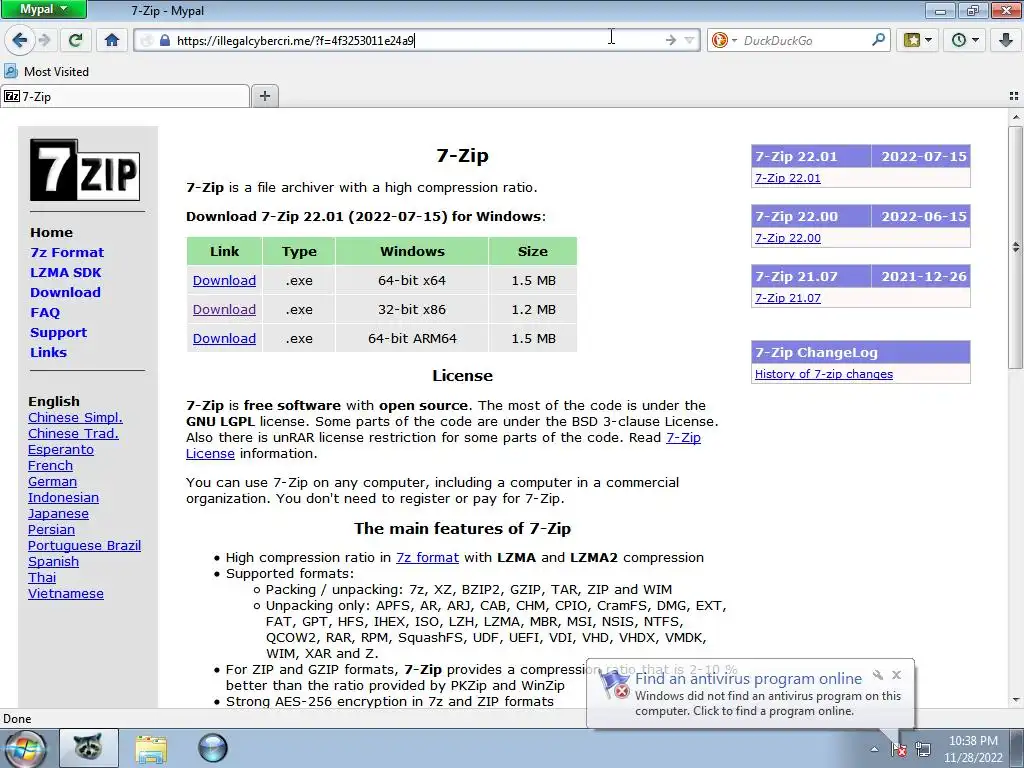Switch language to Japanese
The width and height of the screenshot is (1024, 768).
click(58, 514)
